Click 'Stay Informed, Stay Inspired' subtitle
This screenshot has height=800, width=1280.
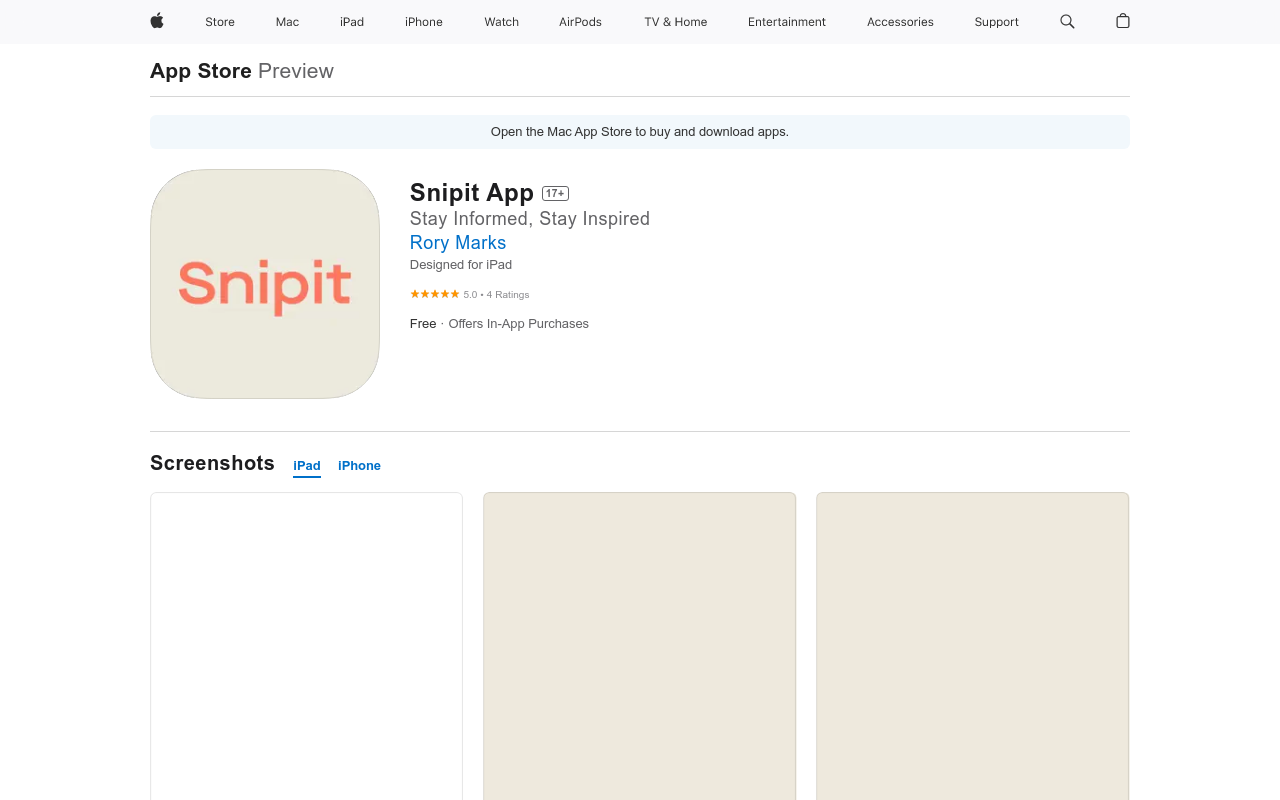pyautogui.click(x=530, y=219)
